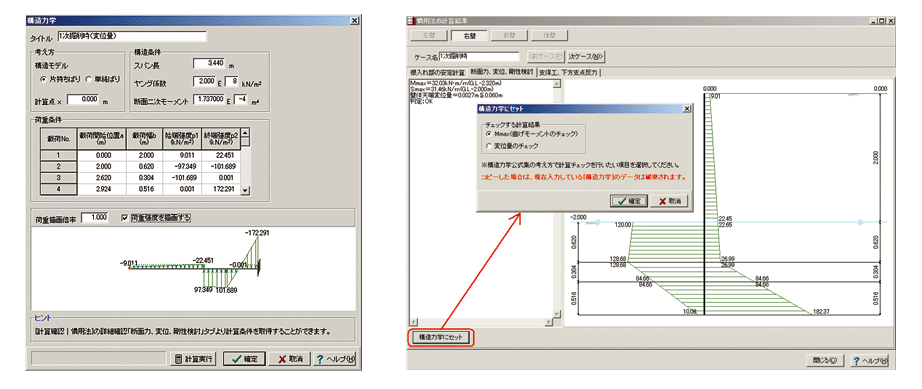
Task: Cancel the 構造力学にセット popup with 取消
Action: 669,201
